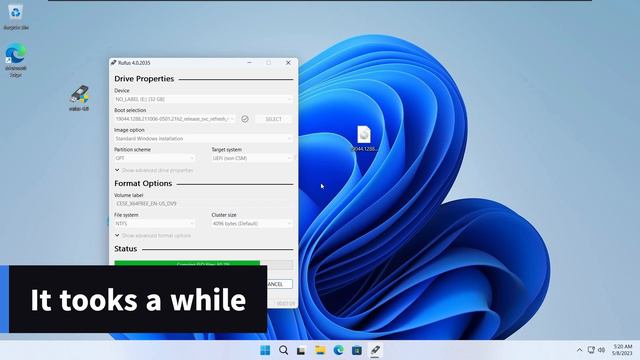The height and width of the screenshot is (360, 640).
Task: Click the green copying progress bar
Action: tap(187, 263)
